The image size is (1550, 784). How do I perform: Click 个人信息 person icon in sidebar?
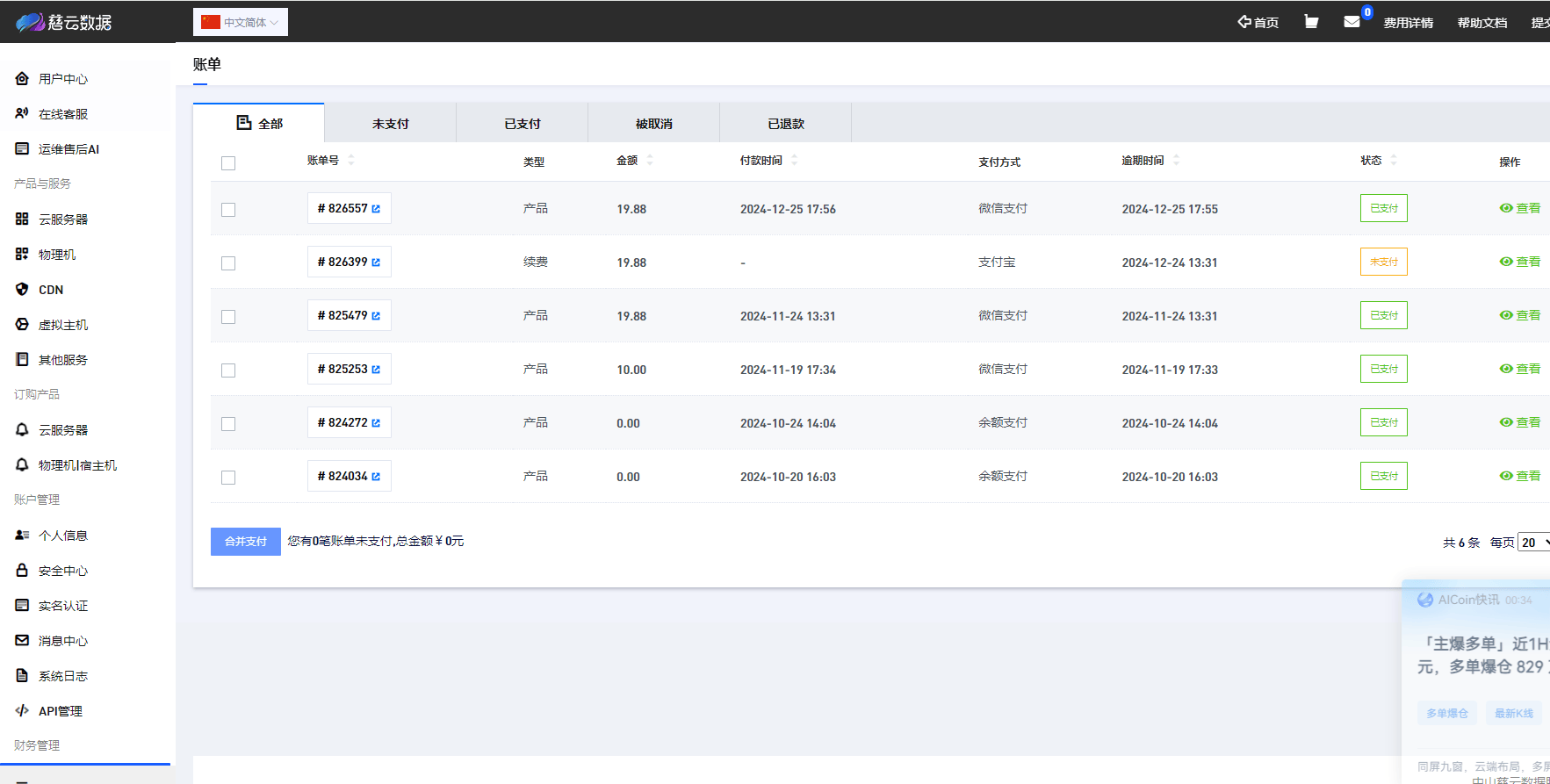(22, 536)
